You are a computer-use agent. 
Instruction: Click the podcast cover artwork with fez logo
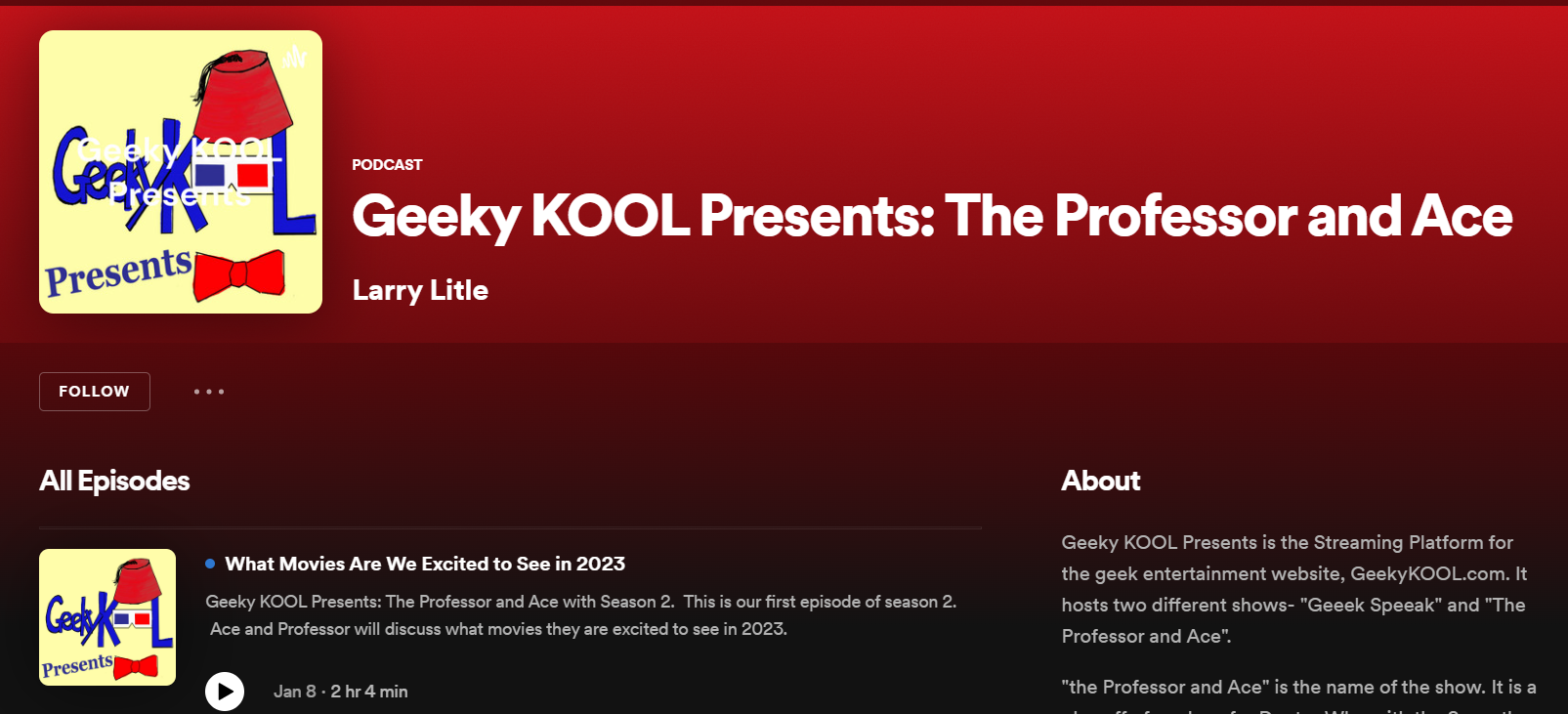click(180, 171)
